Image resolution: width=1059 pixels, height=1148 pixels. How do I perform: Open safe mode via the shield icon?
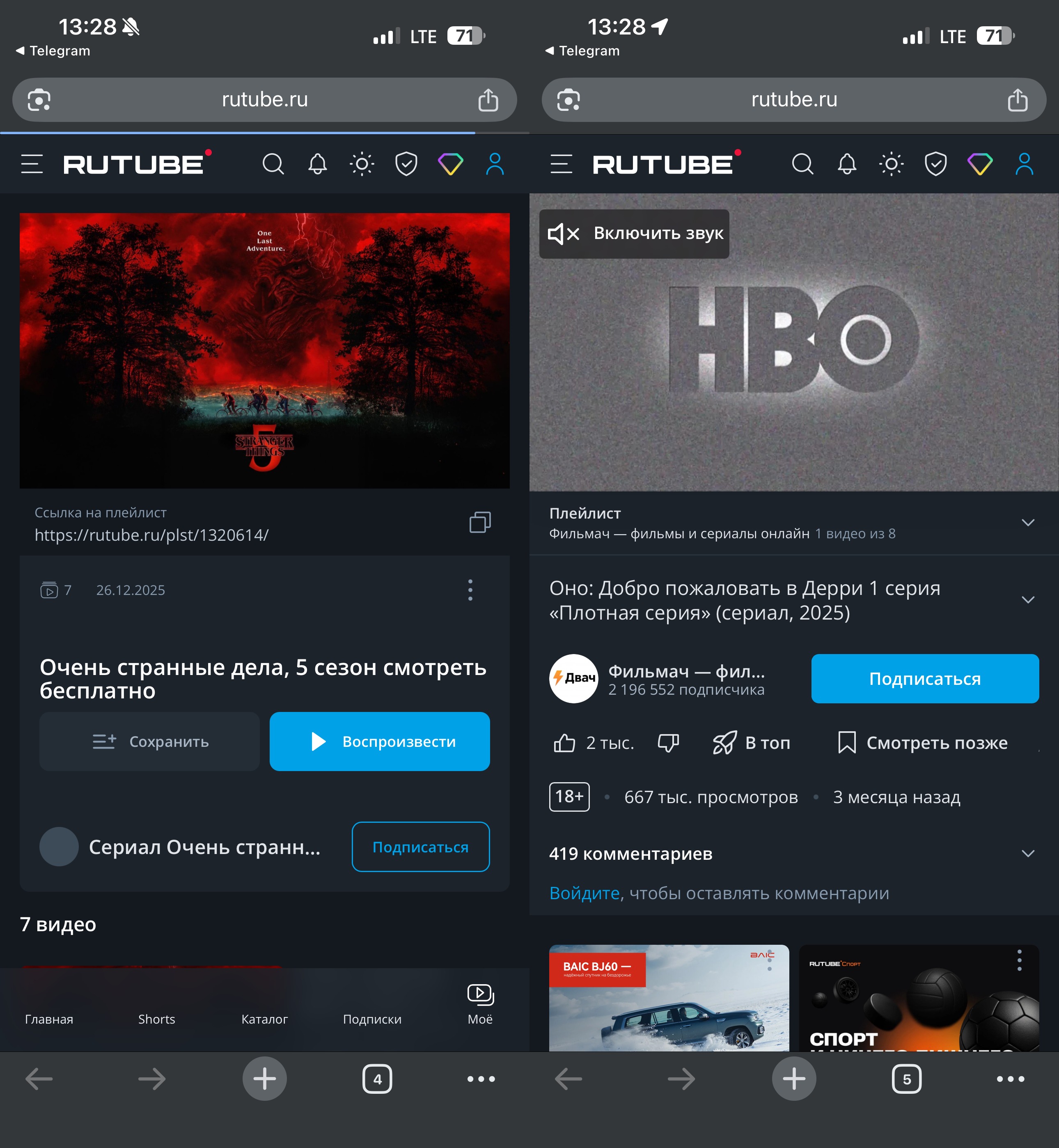pos(406,164)
